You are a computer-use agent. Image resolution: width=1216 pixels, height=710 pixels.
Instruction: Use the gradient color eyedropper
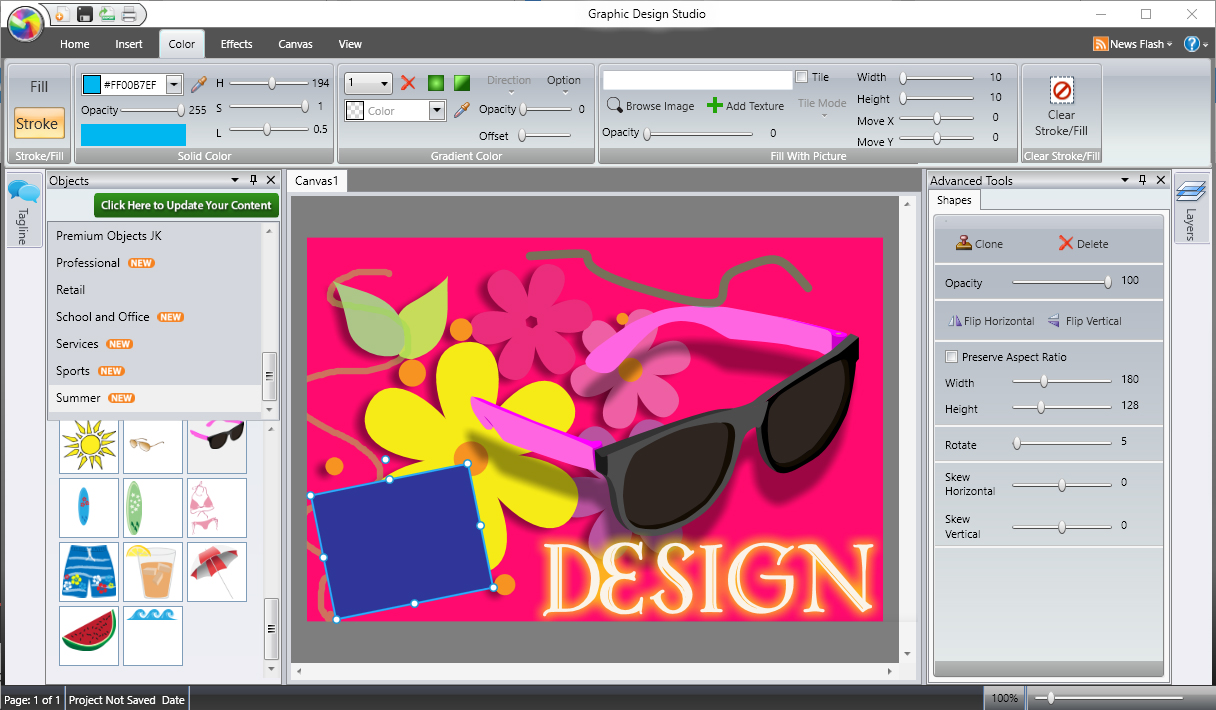coord(461,110)
